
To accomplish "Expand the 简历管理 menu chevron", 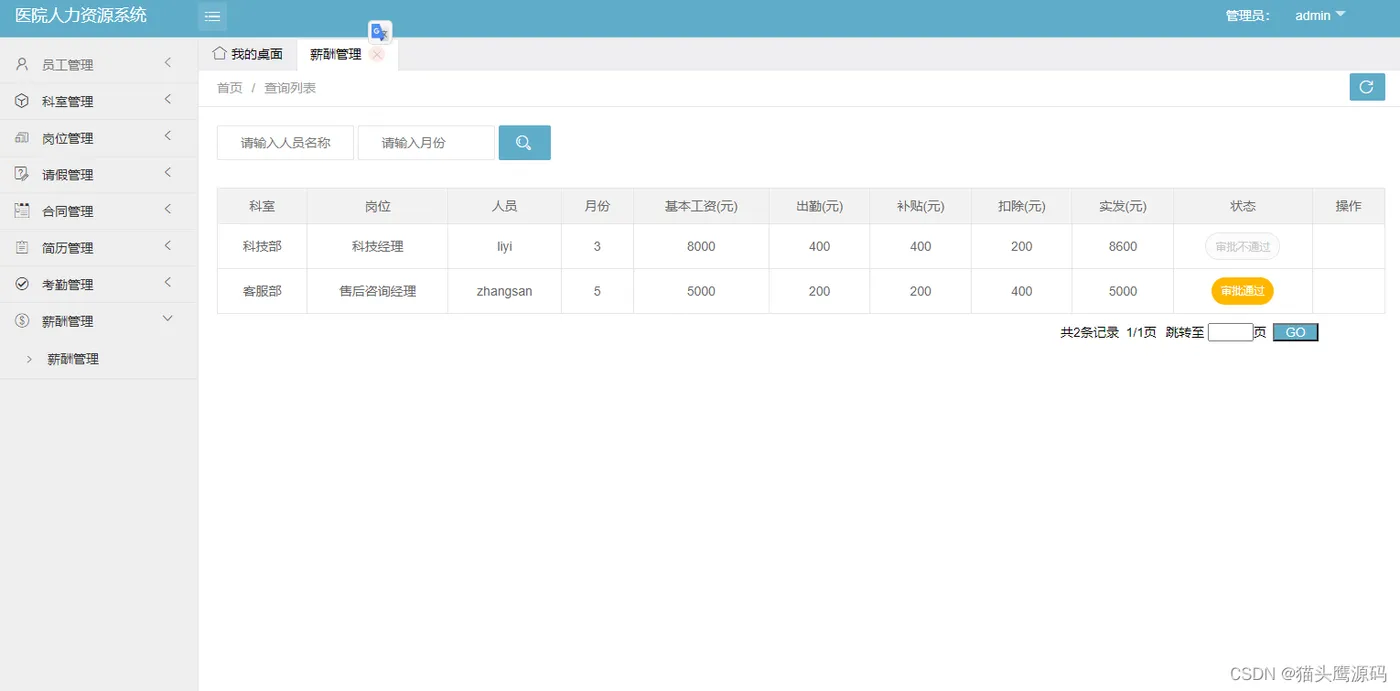I will pyautogui.click(x=168, y=245).
